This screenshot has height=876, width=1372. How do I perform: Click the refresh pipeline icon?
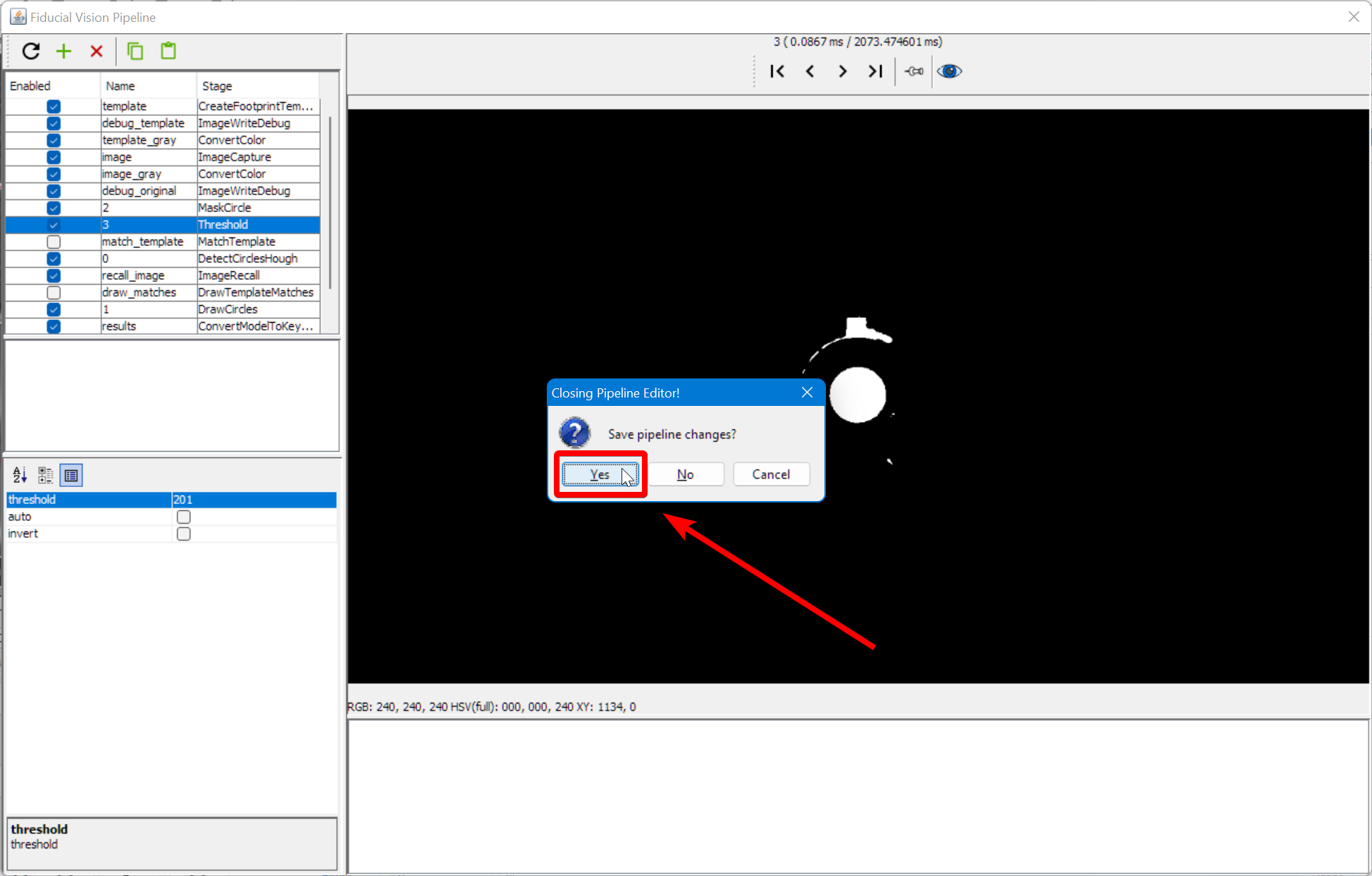pos(31,51)
